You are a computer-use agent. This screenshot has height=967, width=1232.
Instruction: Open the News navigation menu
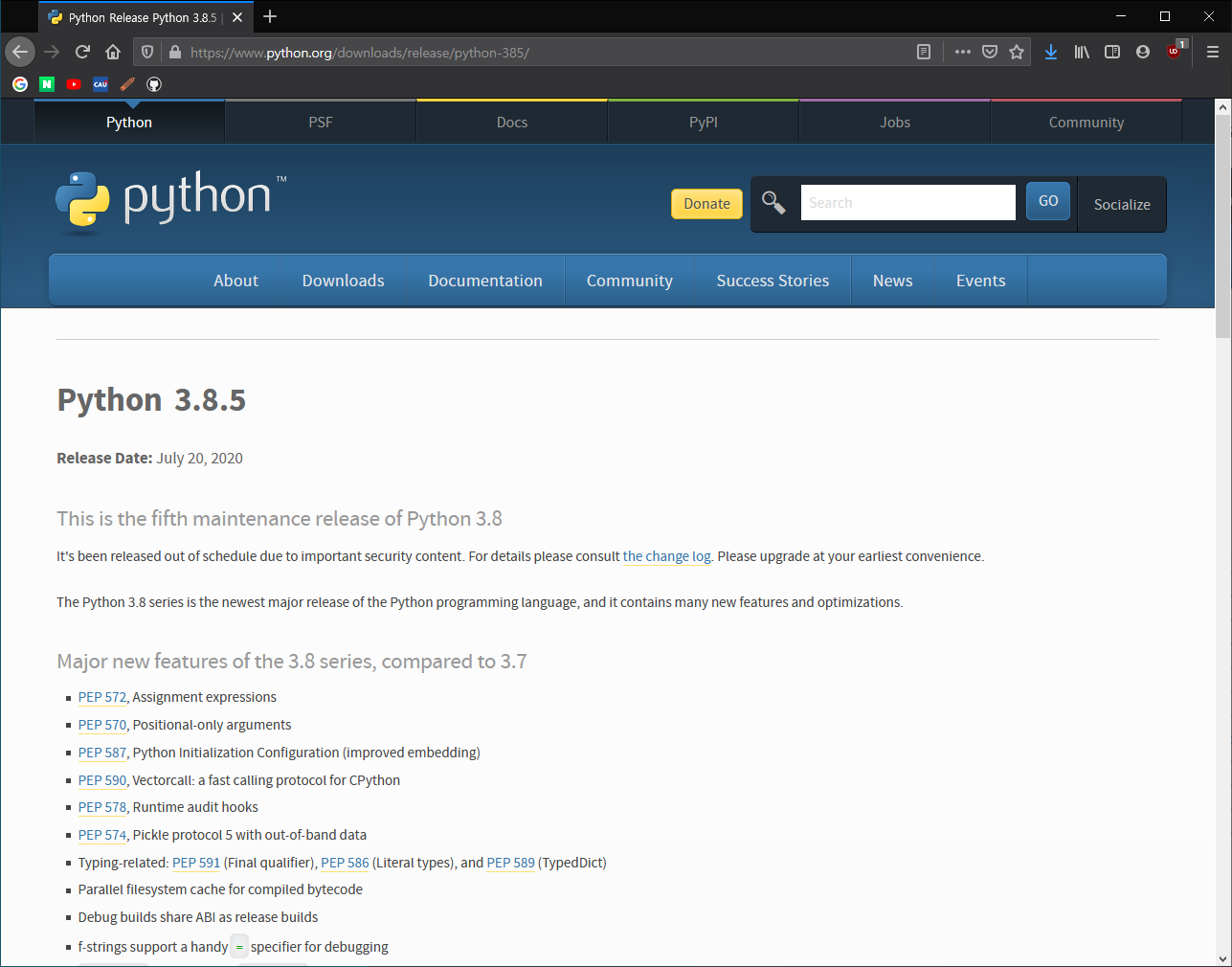click(892, 281)
